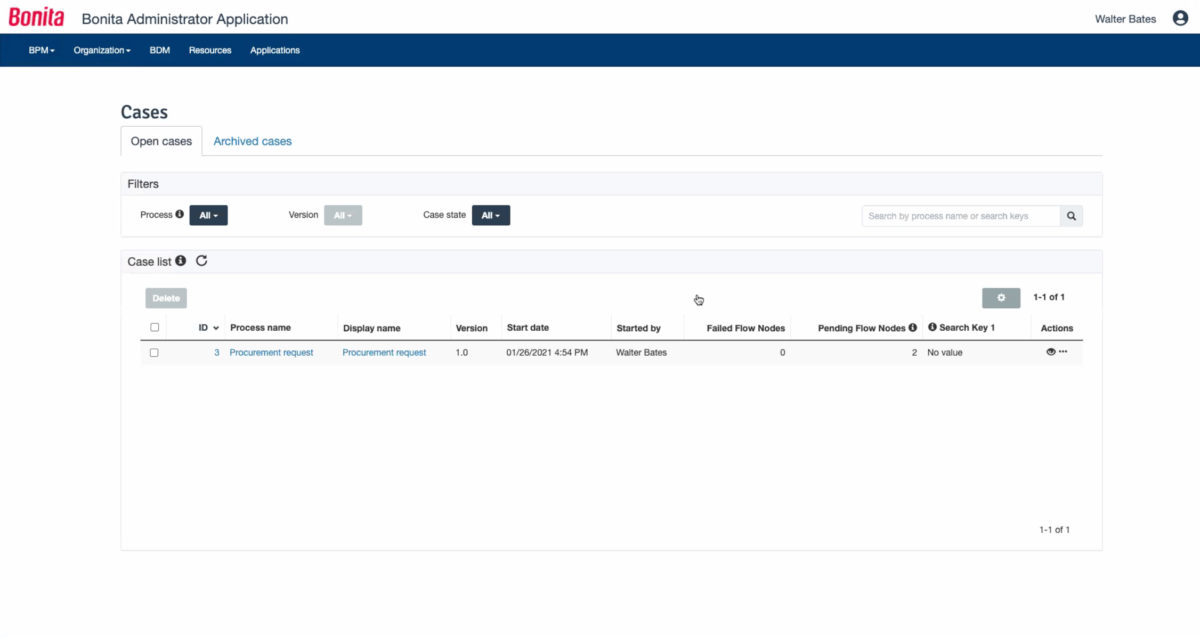The height and width of the screenshot is (637, 1200).
Task: Click the process name search field
Action: 955,215
